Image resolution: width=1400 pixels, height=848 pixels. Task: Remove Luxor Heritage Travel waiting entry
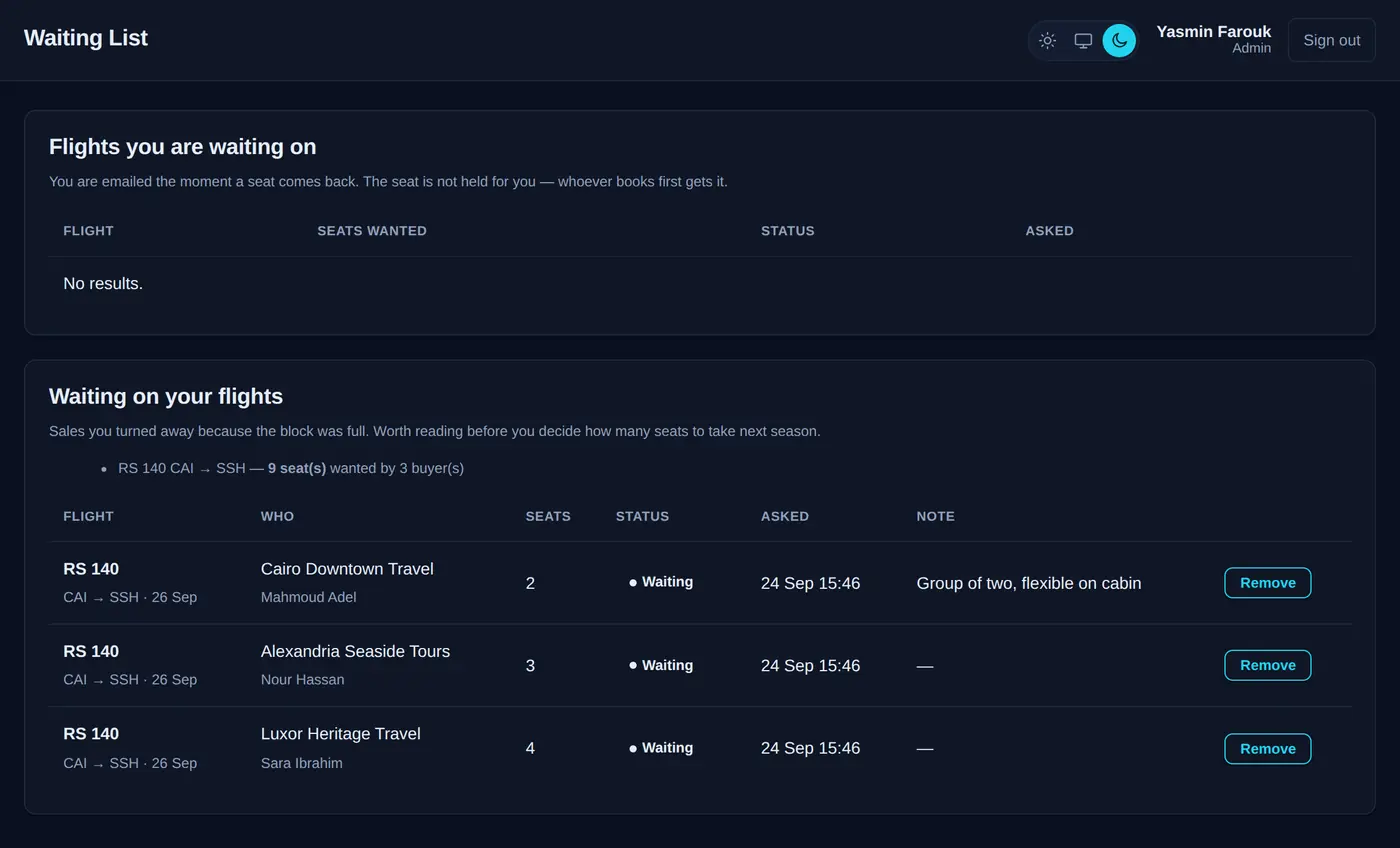[1267, 749]
